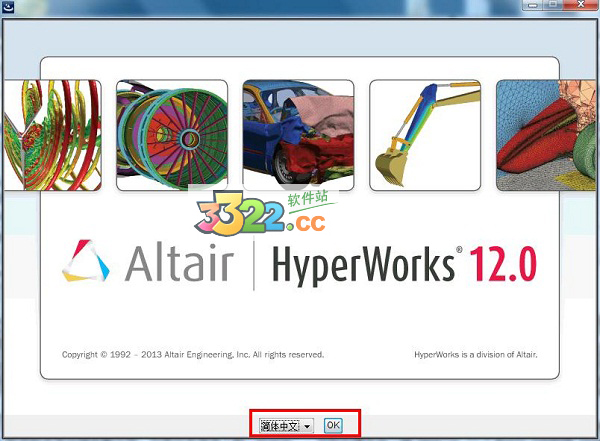Minimize the installer window
The height and width of the screenshot is (441, 600).
click(x=533, y=5)
